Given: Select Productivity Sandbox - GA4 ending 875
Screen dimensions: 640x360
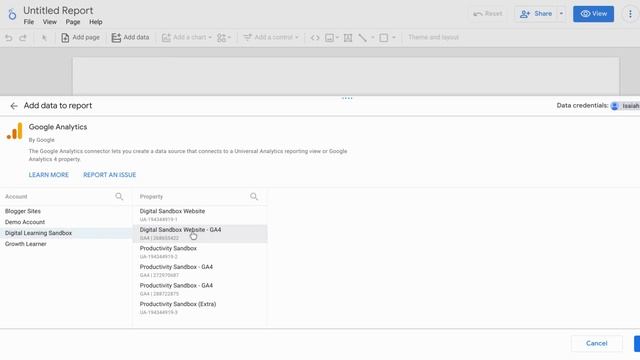Looking at the screenshot, I should (200, 289).
